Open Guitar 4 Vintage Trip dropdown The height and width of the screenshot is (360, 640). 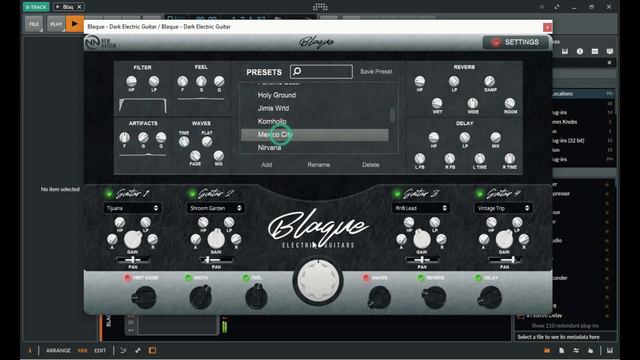click(x=503, y=208)
